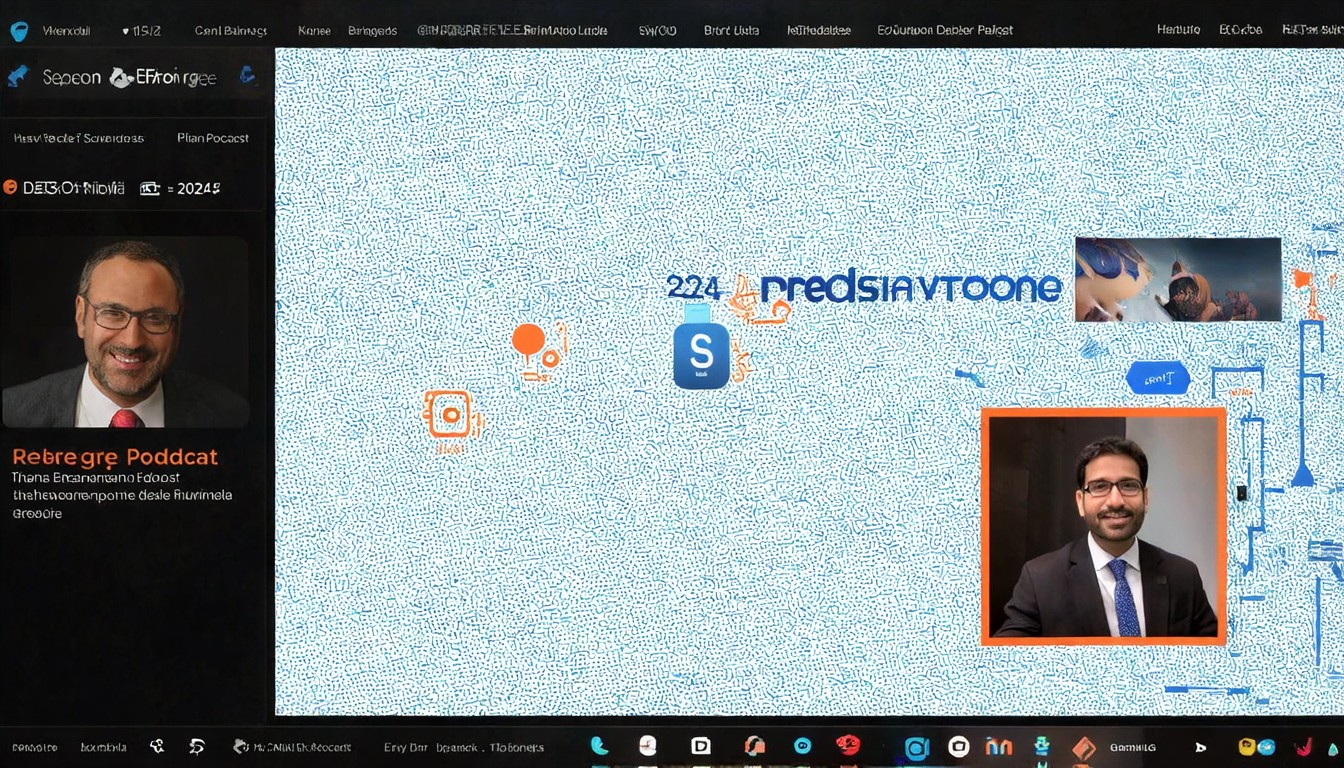Select the orange-framed portrait with blue tie
The image size is (1344, 768).
click(1103, 526)
